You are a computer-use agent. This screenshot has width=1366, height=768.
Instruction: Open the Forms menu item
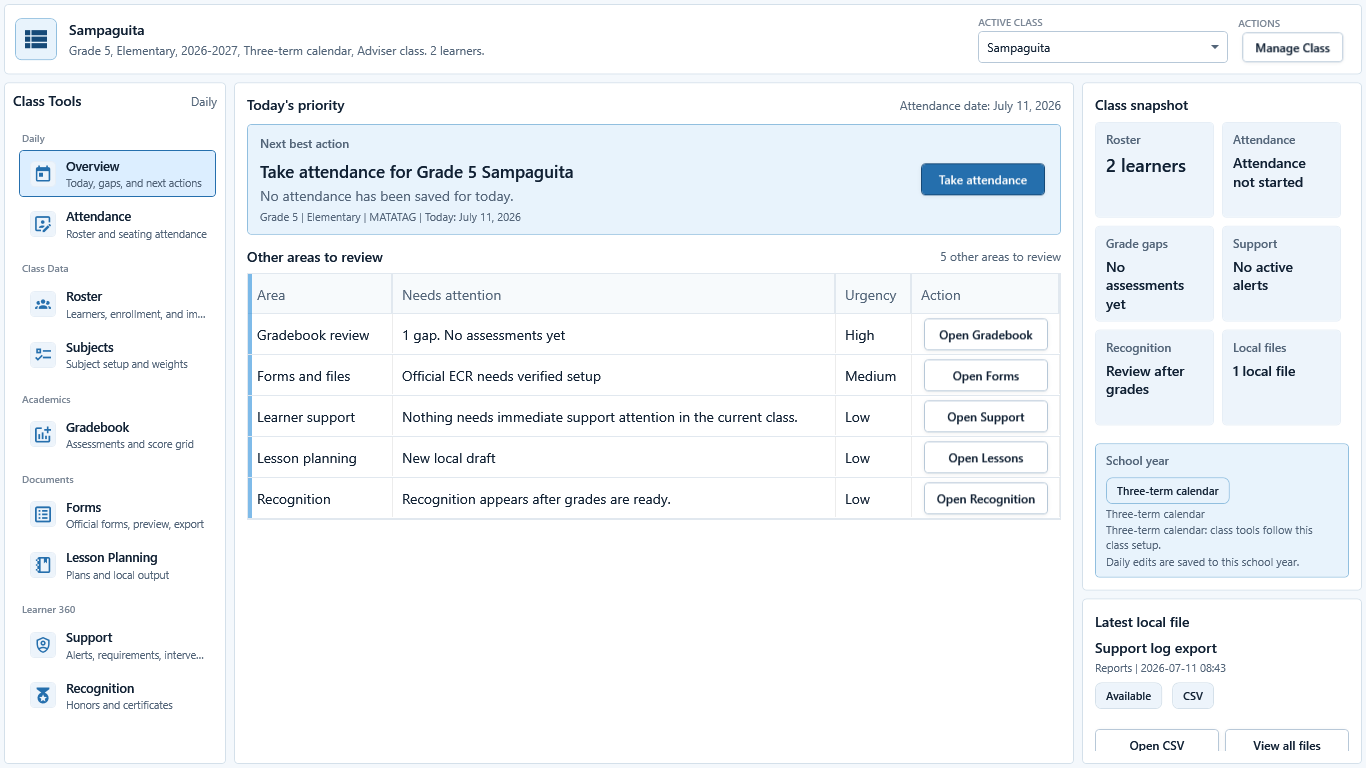point(117,515)
